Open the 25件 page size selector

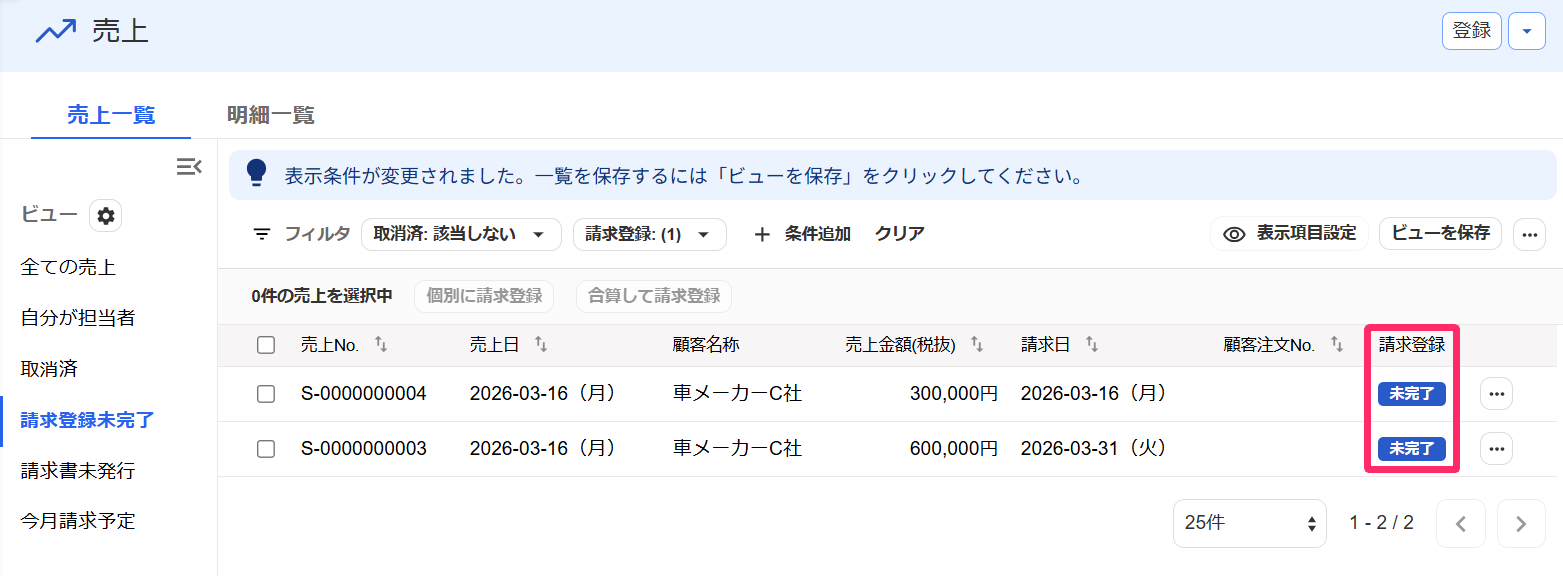(x=1250, y=524)
